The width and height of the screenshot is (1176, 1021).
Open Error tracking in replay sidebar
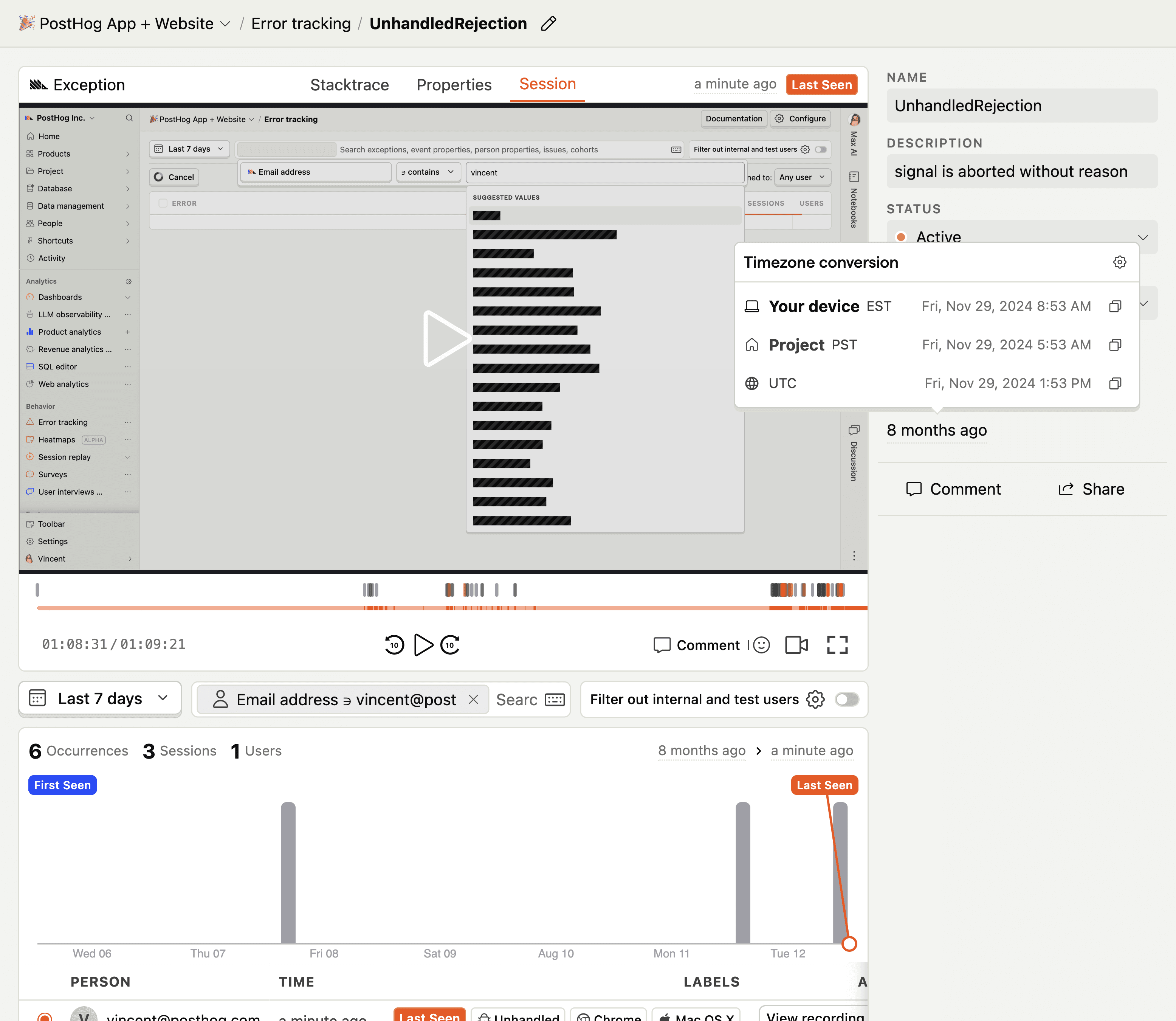point(63,422)
